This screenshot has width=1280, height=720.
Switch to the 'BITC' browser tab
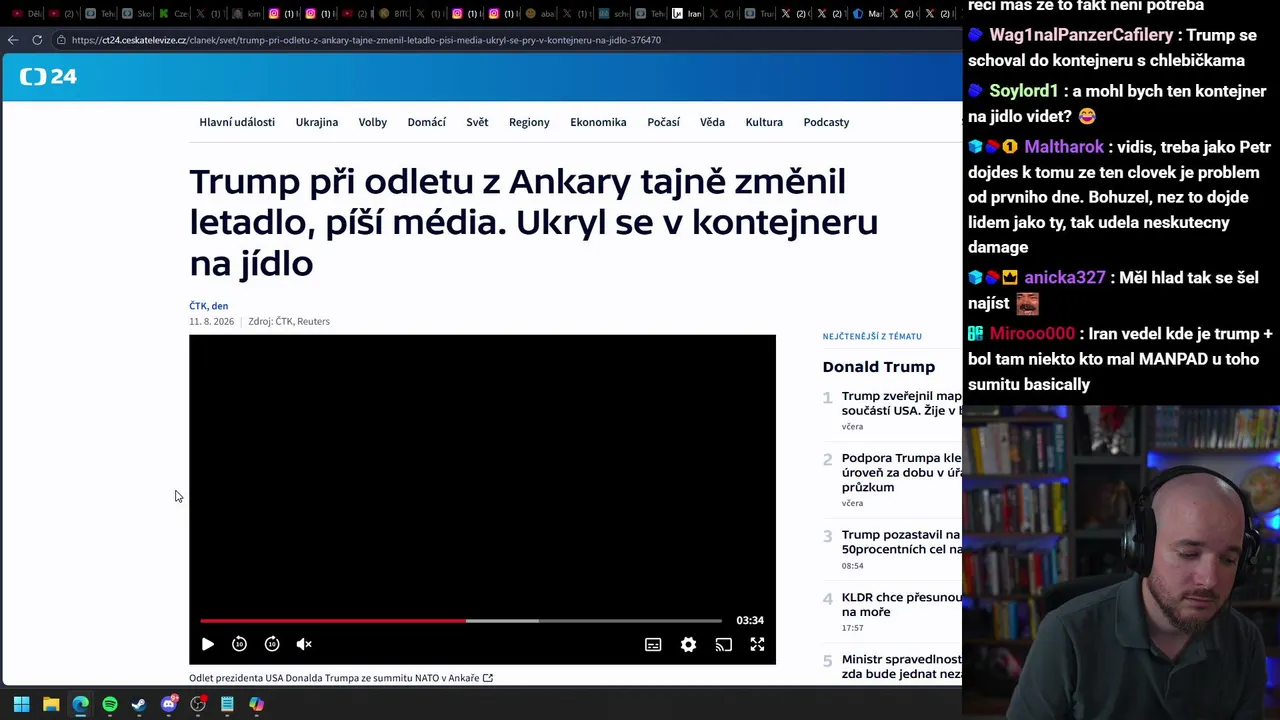394,14
